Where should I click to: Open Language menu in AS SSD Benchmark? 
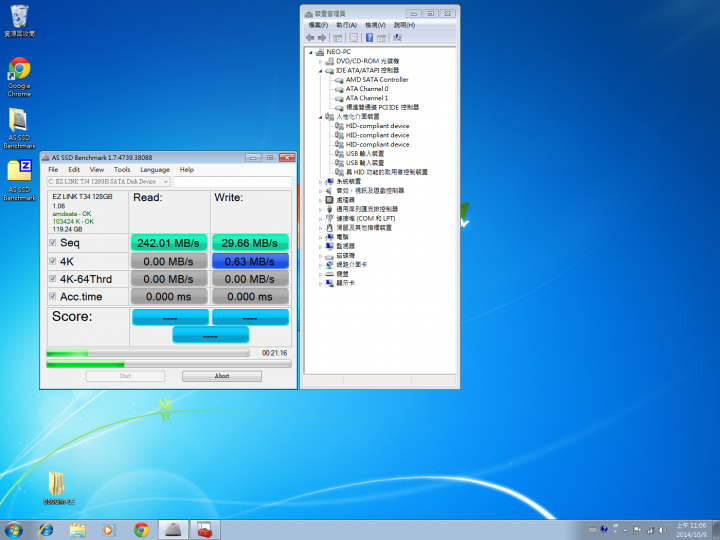click(155, 169)
